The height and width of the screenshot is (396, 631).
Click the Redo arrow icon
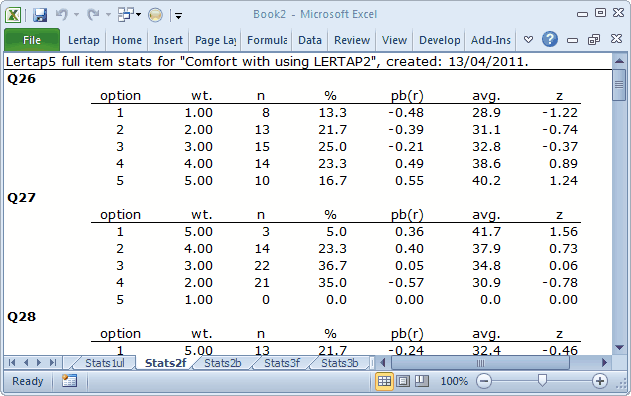pos(93,15)
